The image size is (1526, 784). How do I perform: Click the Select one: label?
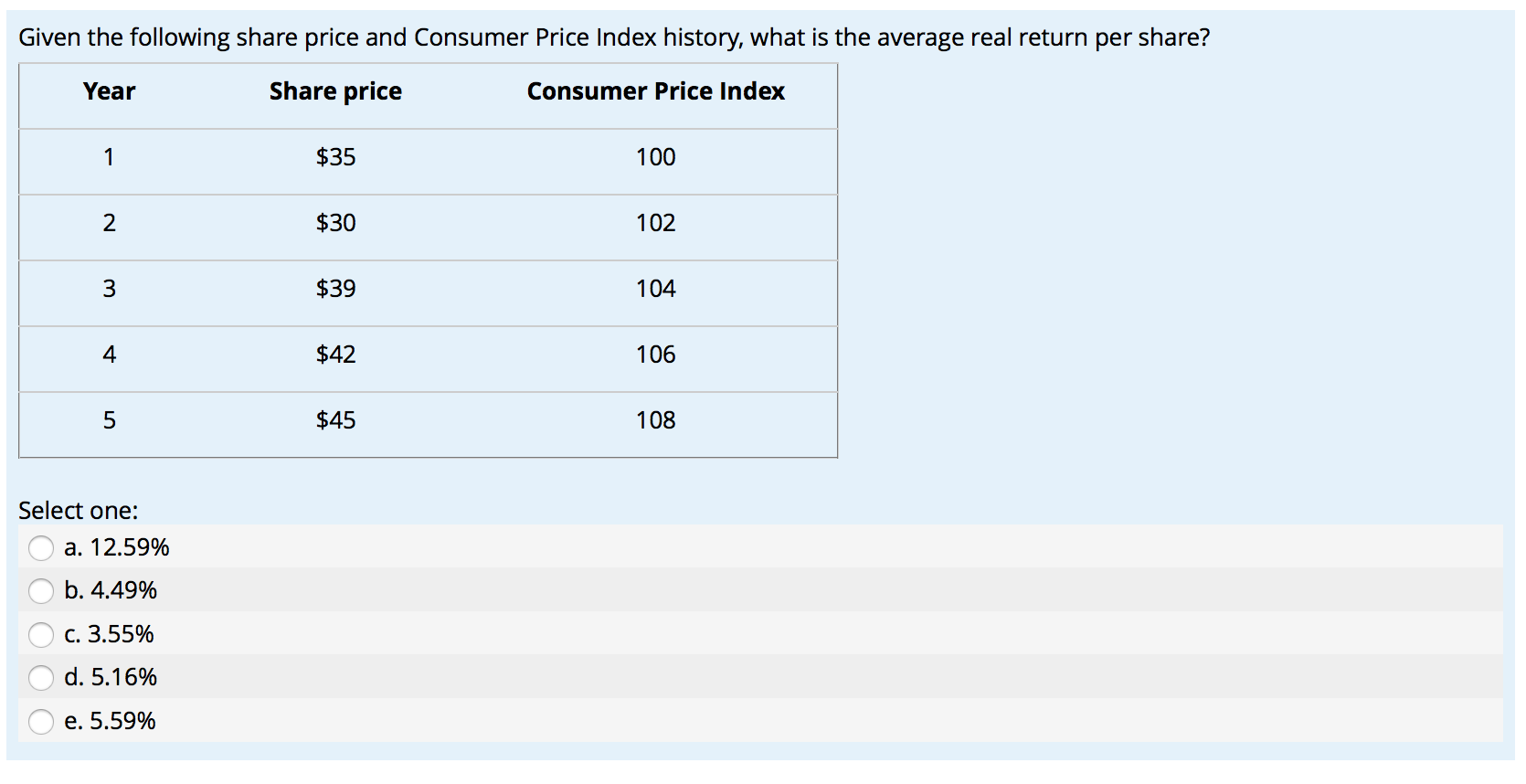pos(78,510)
